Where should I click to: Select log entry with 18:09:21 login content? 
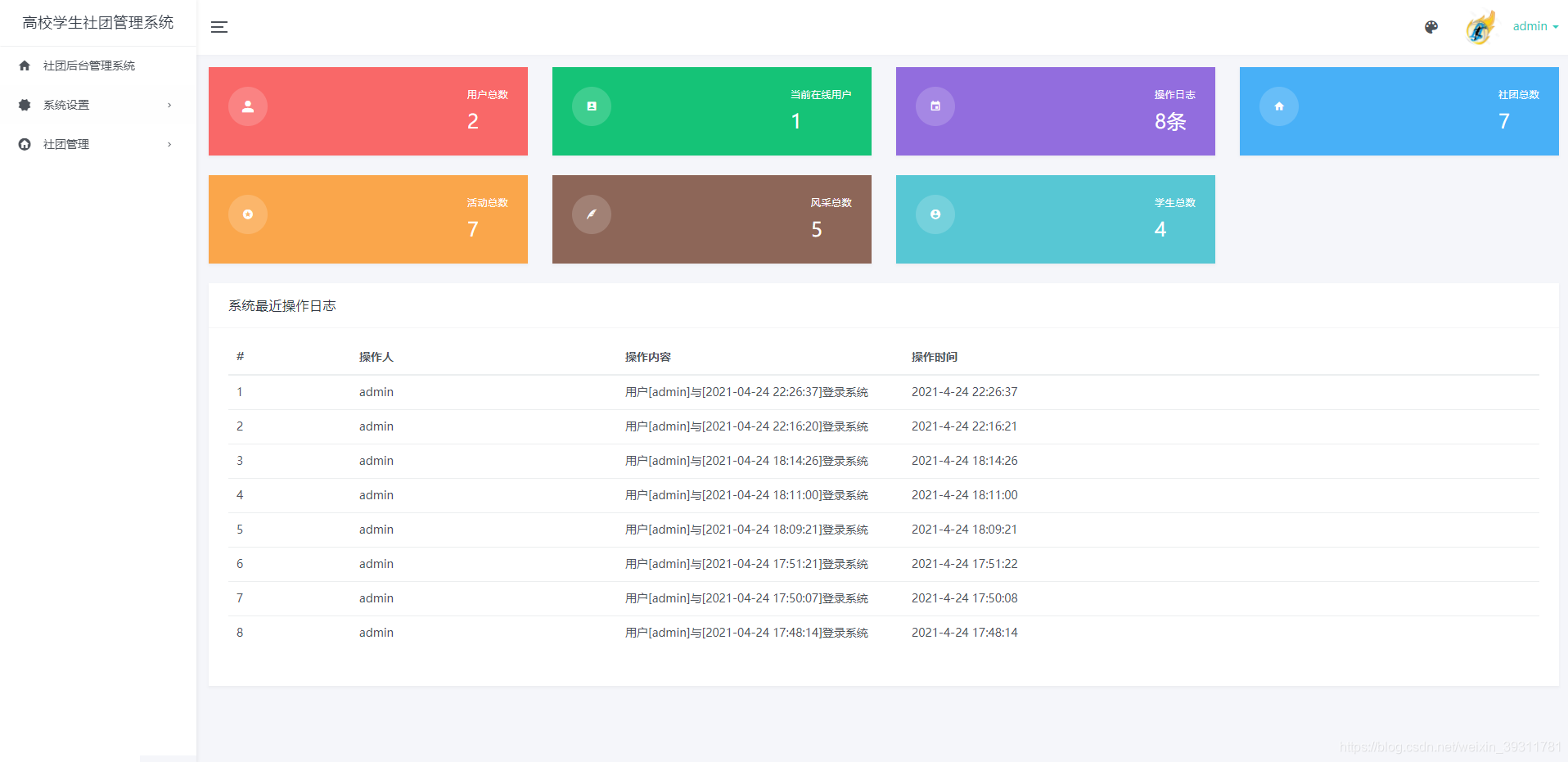746,530
